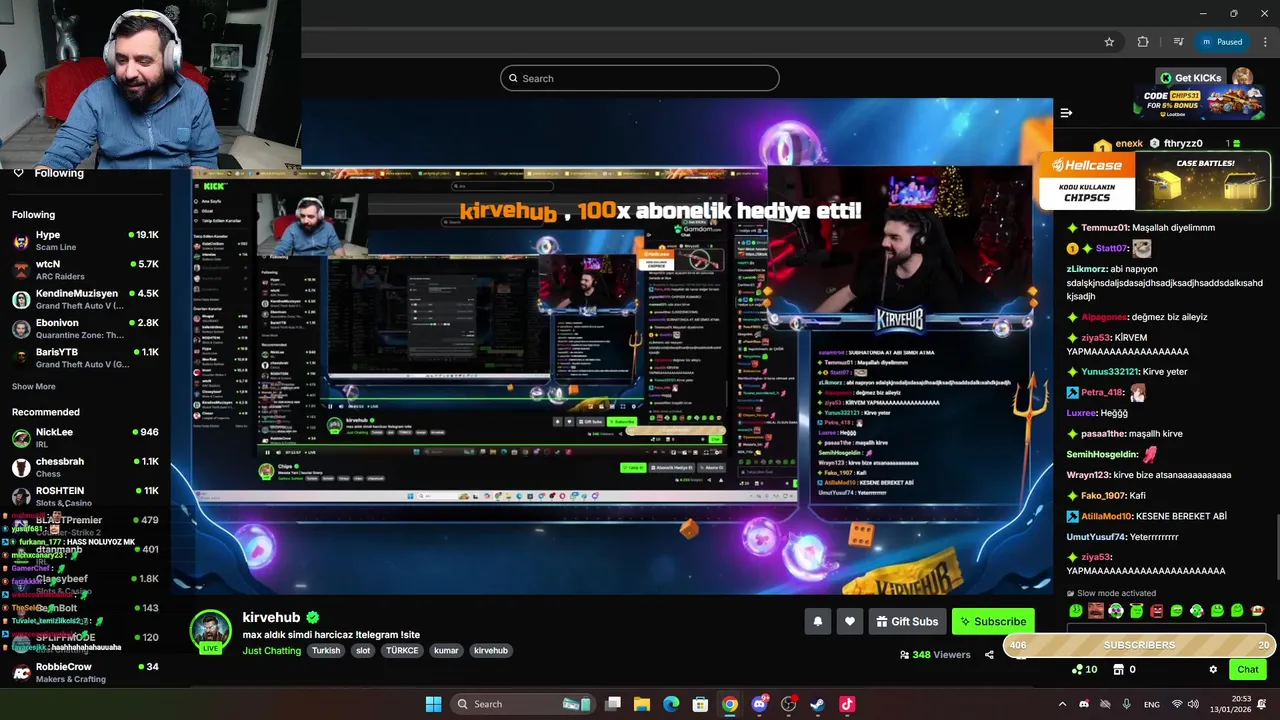Click the notification bell icon under the stream

click(x=817, y=621)
